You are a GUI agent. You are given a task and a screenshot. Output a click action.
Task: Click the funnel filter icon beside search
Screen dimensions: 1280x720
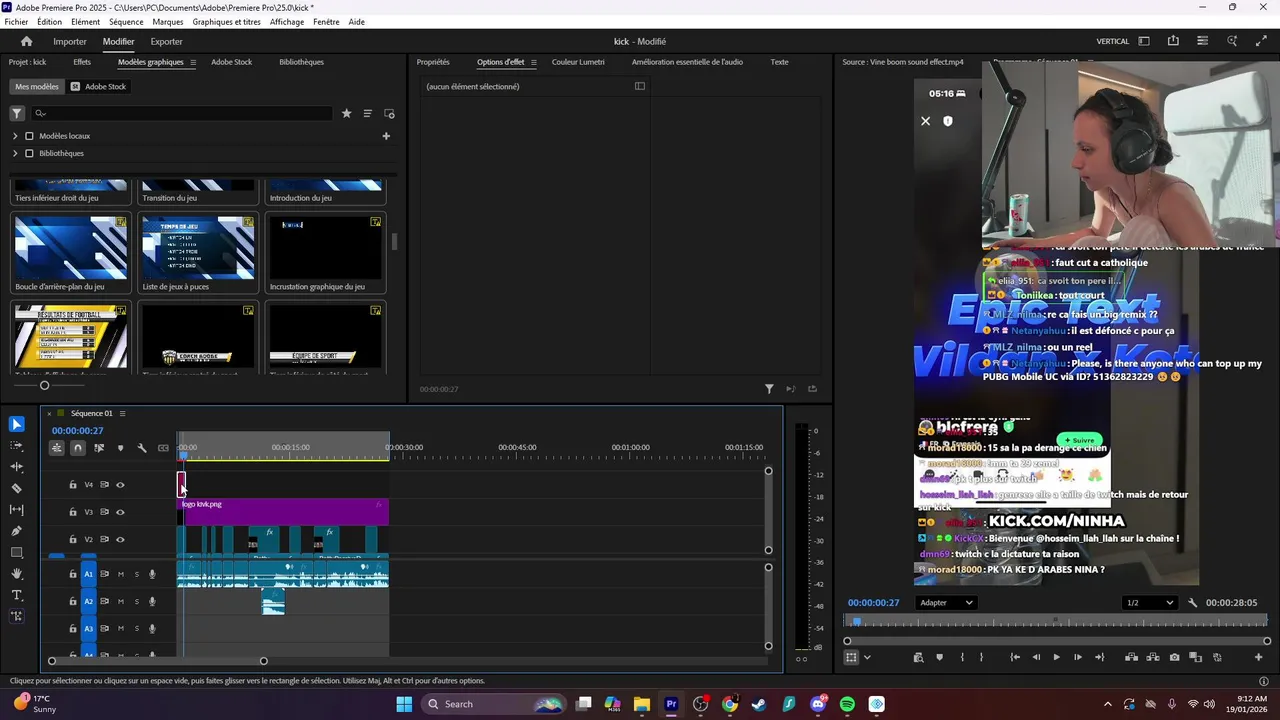[x=17, y=113]
